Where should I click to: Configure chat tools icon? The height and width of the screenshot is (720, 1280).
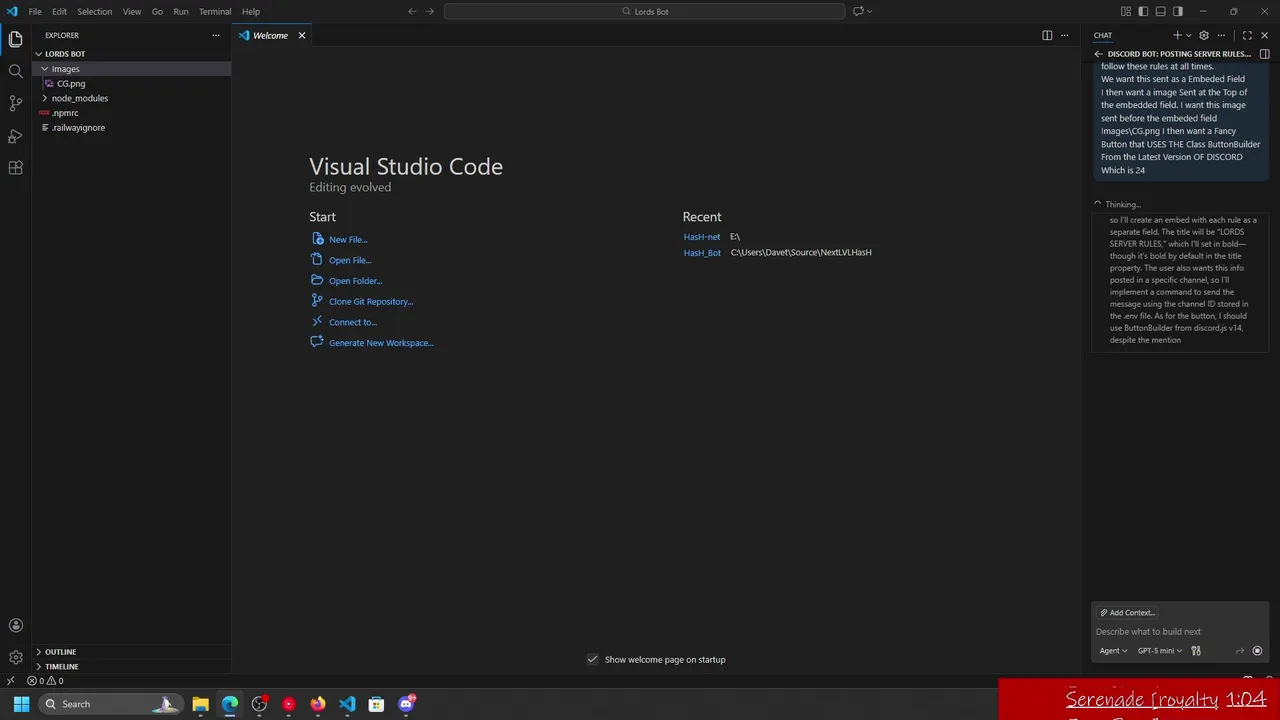click(1196, 651)
